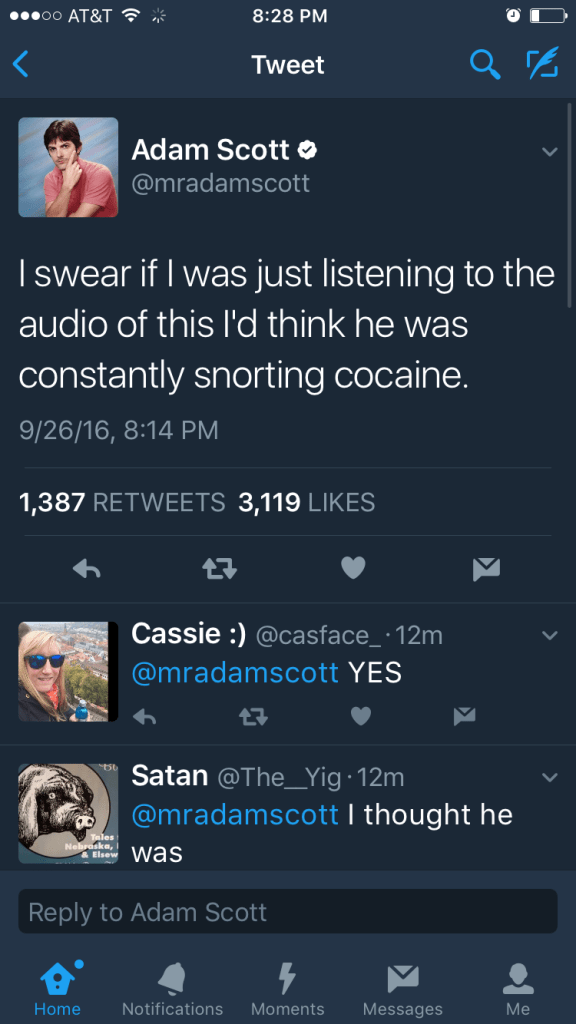View the 1,387 retweets list
The width and height of the screenshot is (576, 1024).
click(122, 502)
